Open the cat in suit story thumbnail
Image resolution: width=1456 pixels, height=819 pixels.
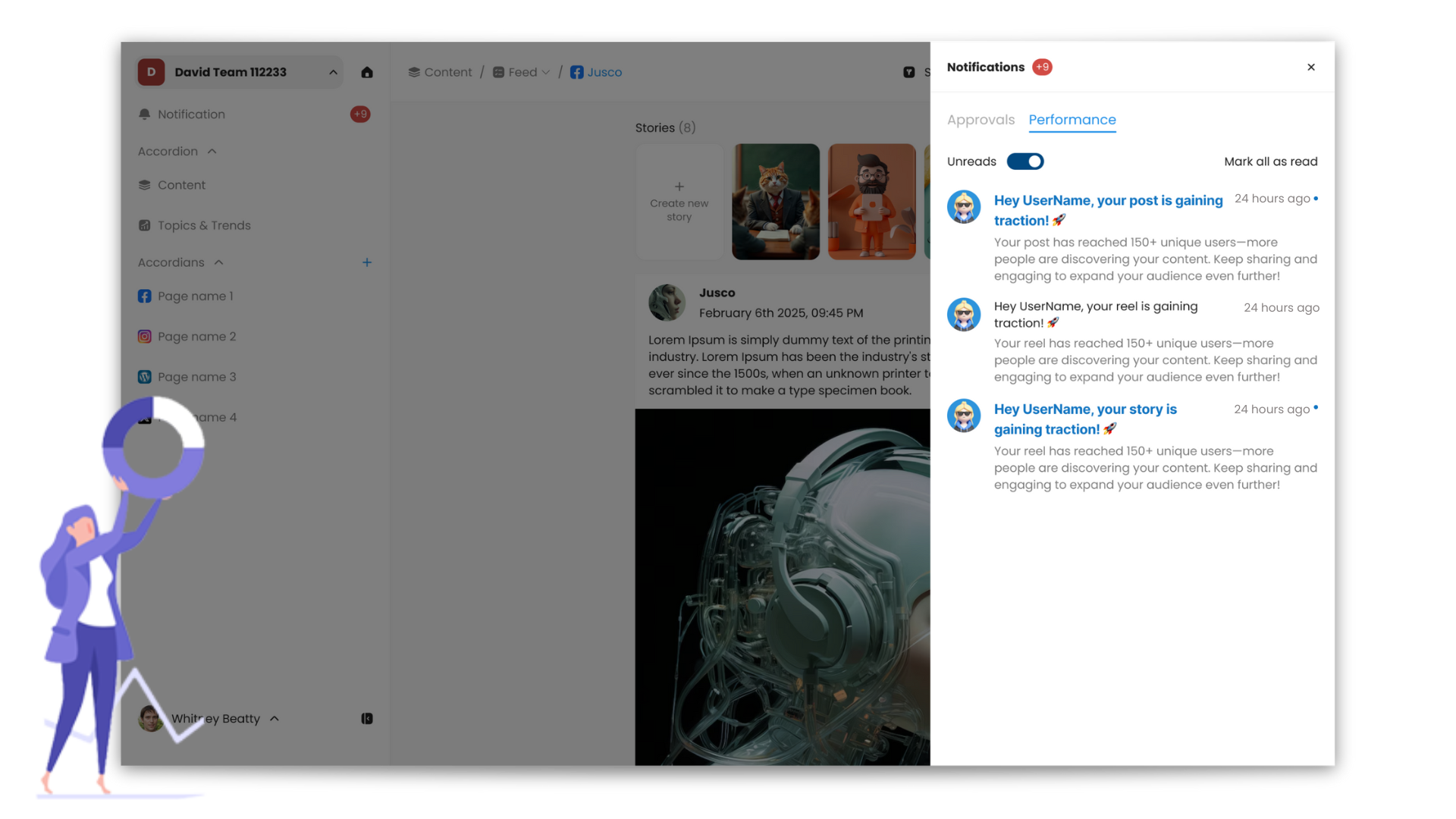775,202
